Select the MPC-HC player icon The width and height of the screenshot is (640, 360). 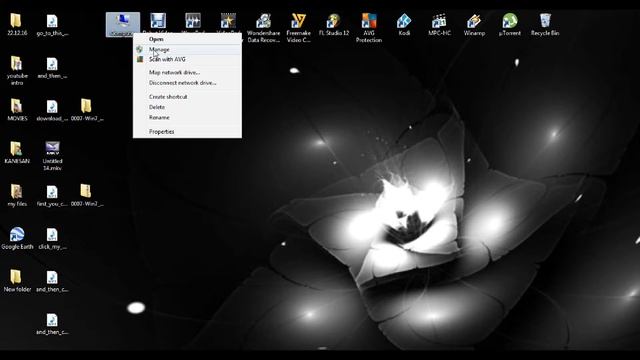tap(439, 21)
